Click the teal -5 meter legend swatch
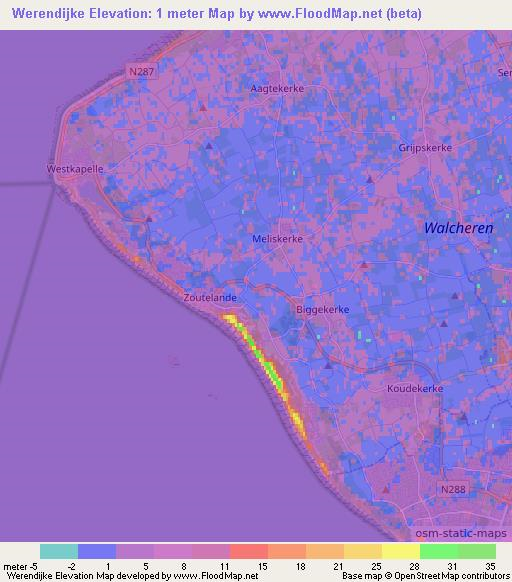The image size is (512, 582). point(59,552)
